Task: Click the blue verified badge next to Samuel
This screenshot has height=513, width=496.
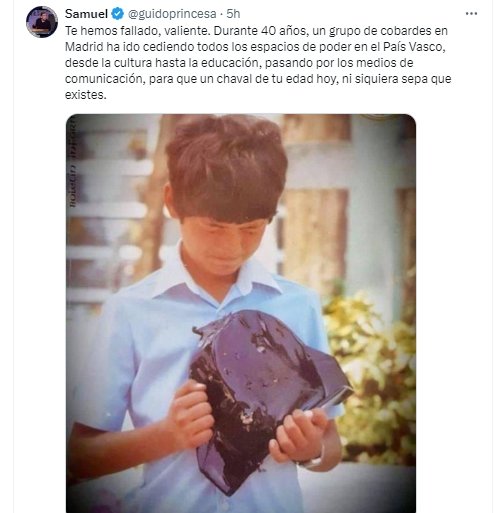Action: (x=117, y=14)
